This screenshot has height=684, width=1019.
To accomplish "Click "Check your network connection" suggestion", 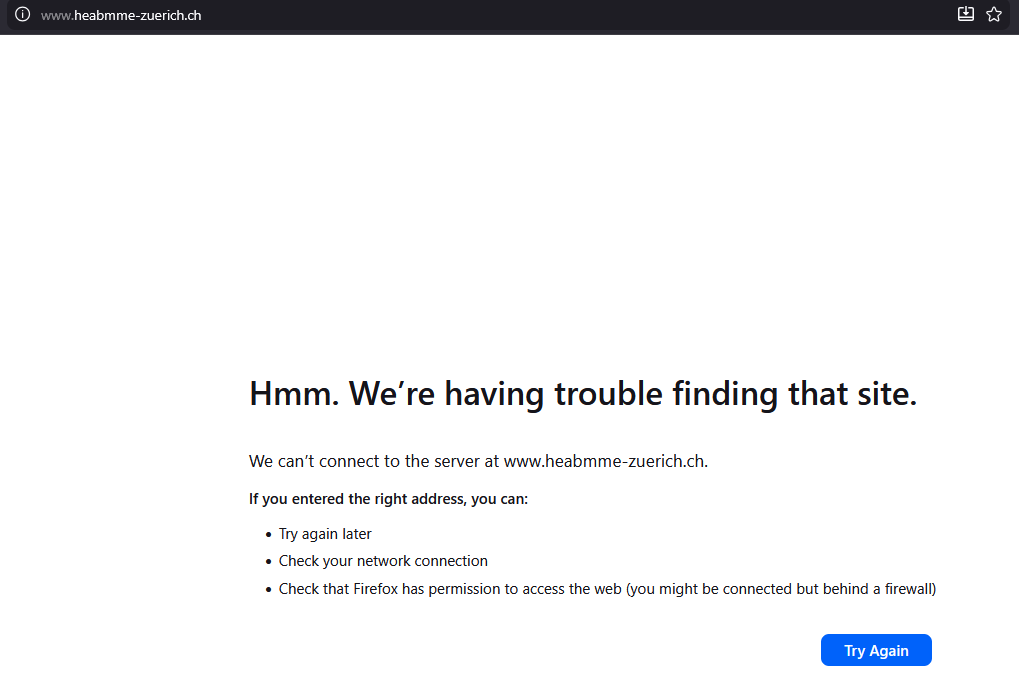I will click(x=383, y=561).
